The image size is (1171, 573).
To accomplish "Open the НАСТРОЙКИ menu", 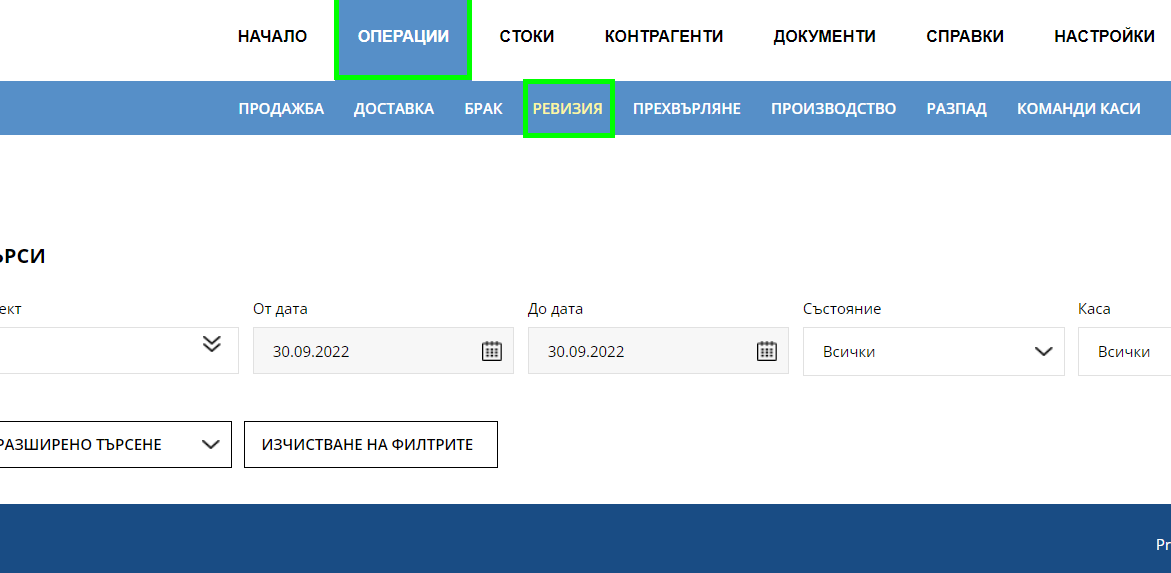I will pos(1105,37).
